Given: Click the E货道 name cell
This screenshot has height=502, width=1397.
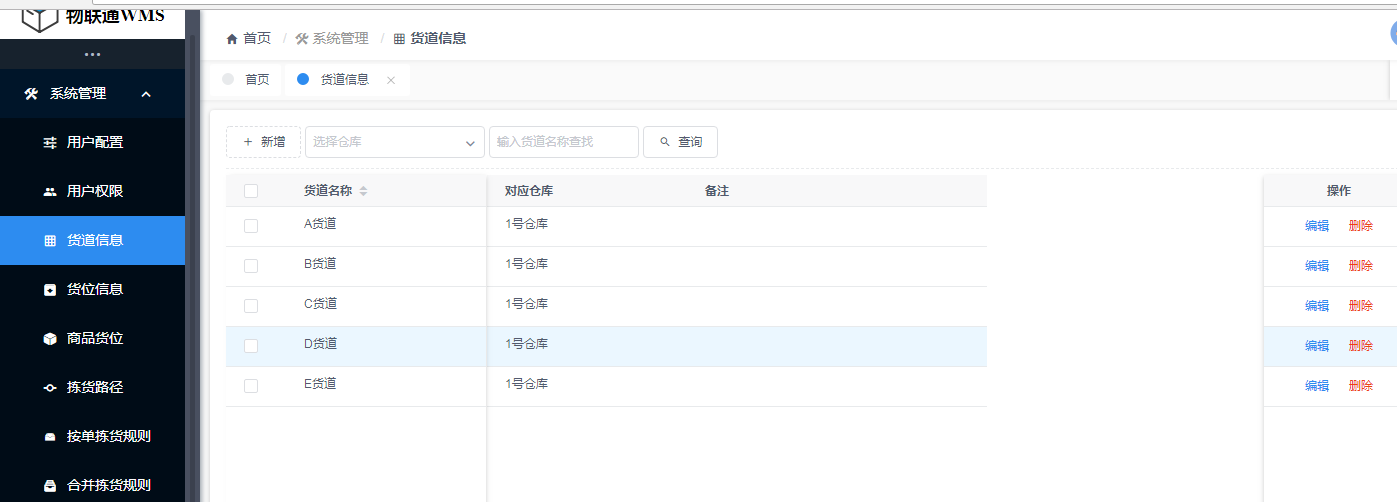Looking at the screenshot, I should pos(320,384).
